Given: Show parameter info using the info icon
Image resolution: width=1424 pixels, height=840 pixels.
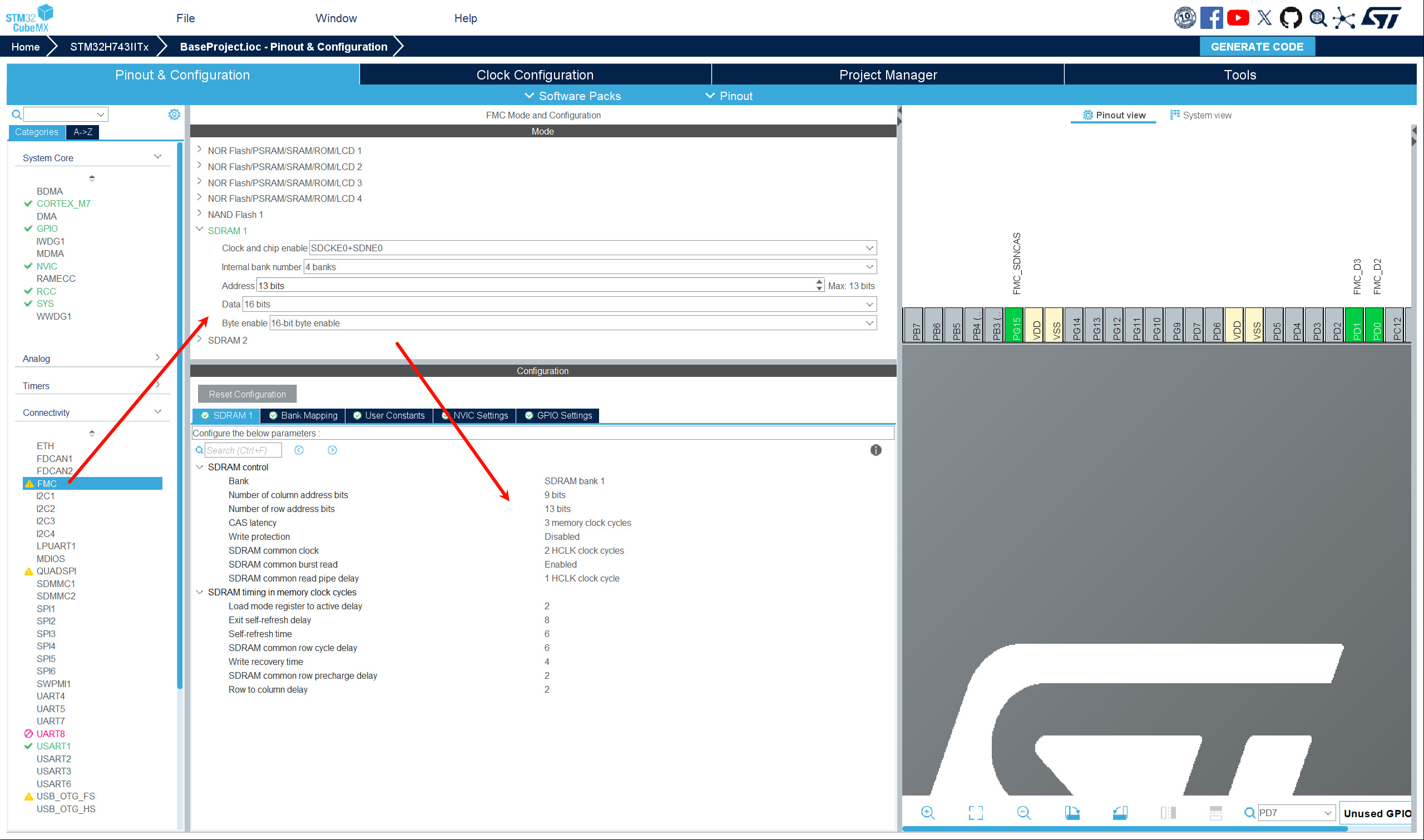Looking at the screenshot, I should pos(876,450).
